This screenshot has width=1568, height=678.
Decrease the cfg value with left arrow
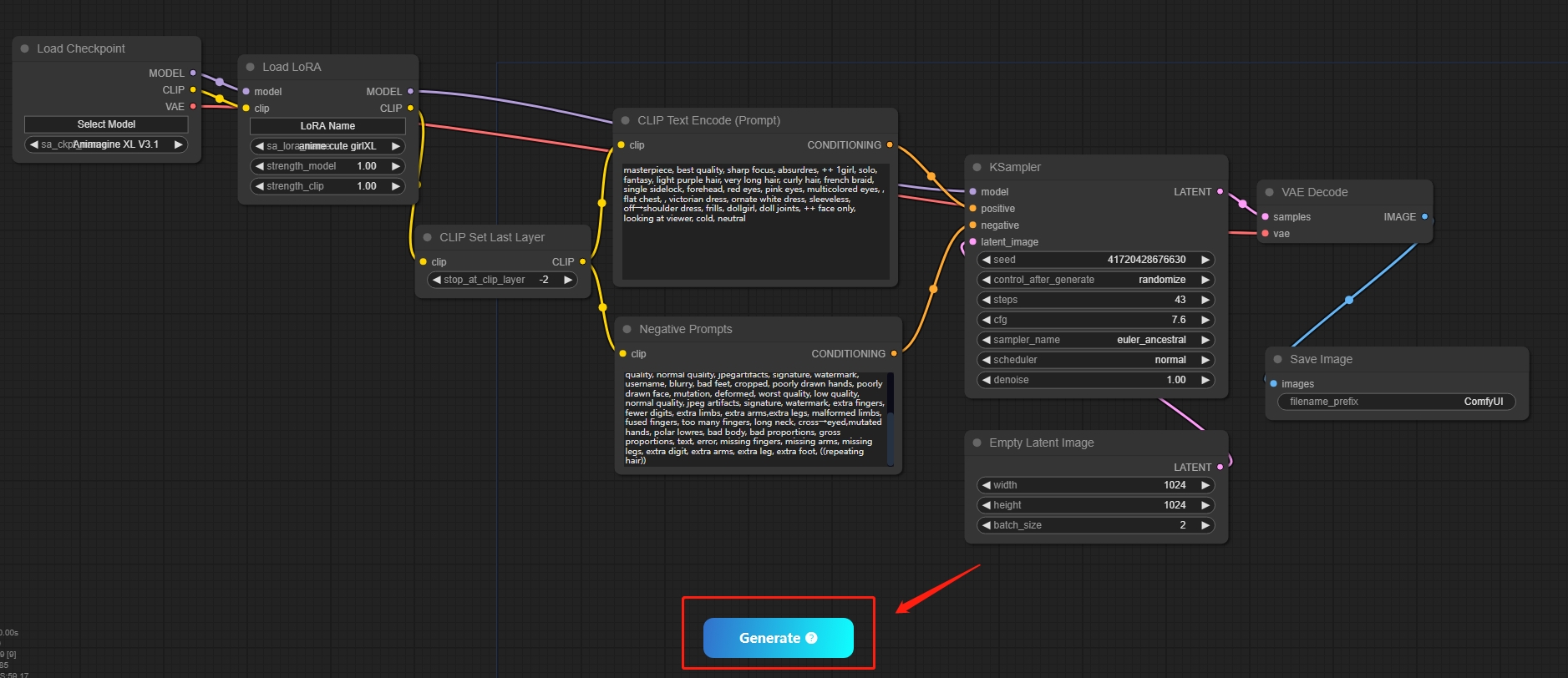pos(987,320)
